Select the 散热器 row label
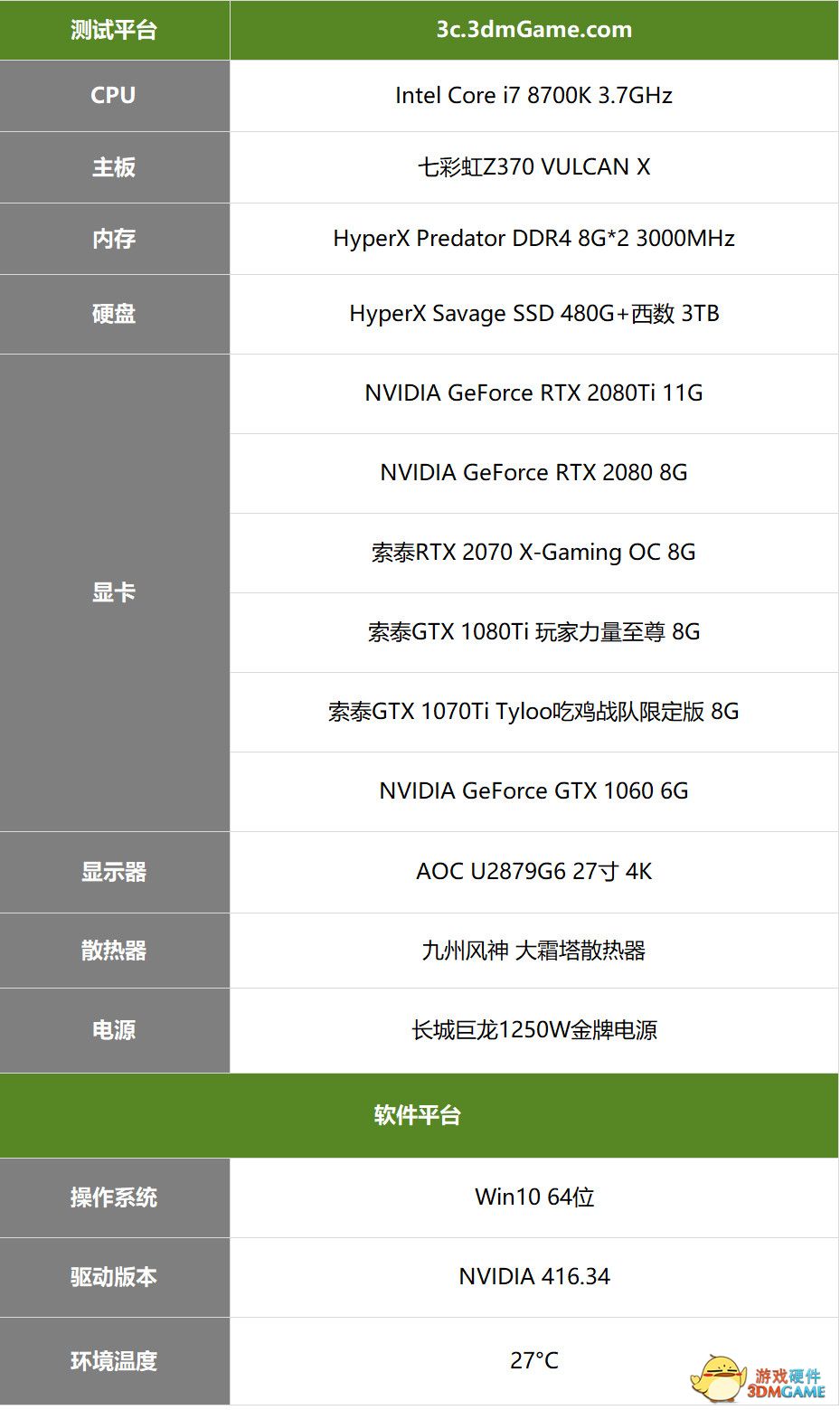Screen dimensions: 840x1410 (115, 951)
